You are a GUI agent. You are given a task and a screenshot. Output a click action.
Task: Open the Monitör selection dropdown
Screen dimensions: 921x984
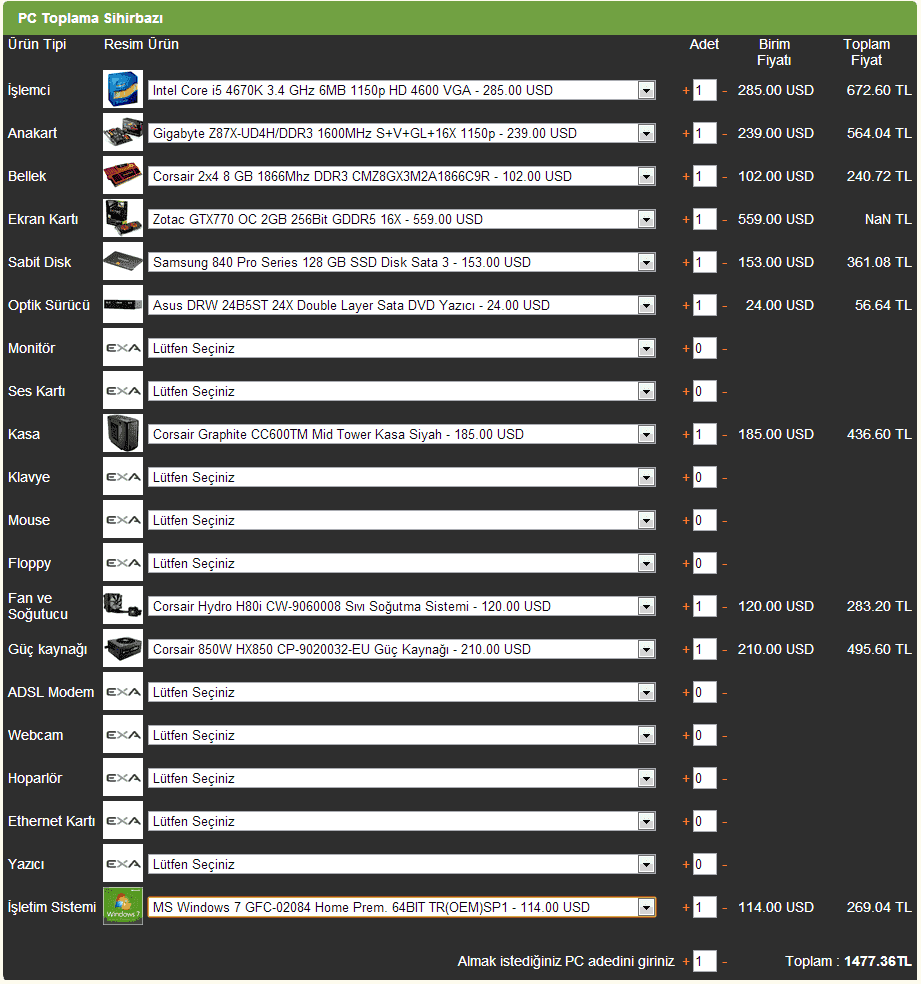pyautogui.click(x=402, y=348)
